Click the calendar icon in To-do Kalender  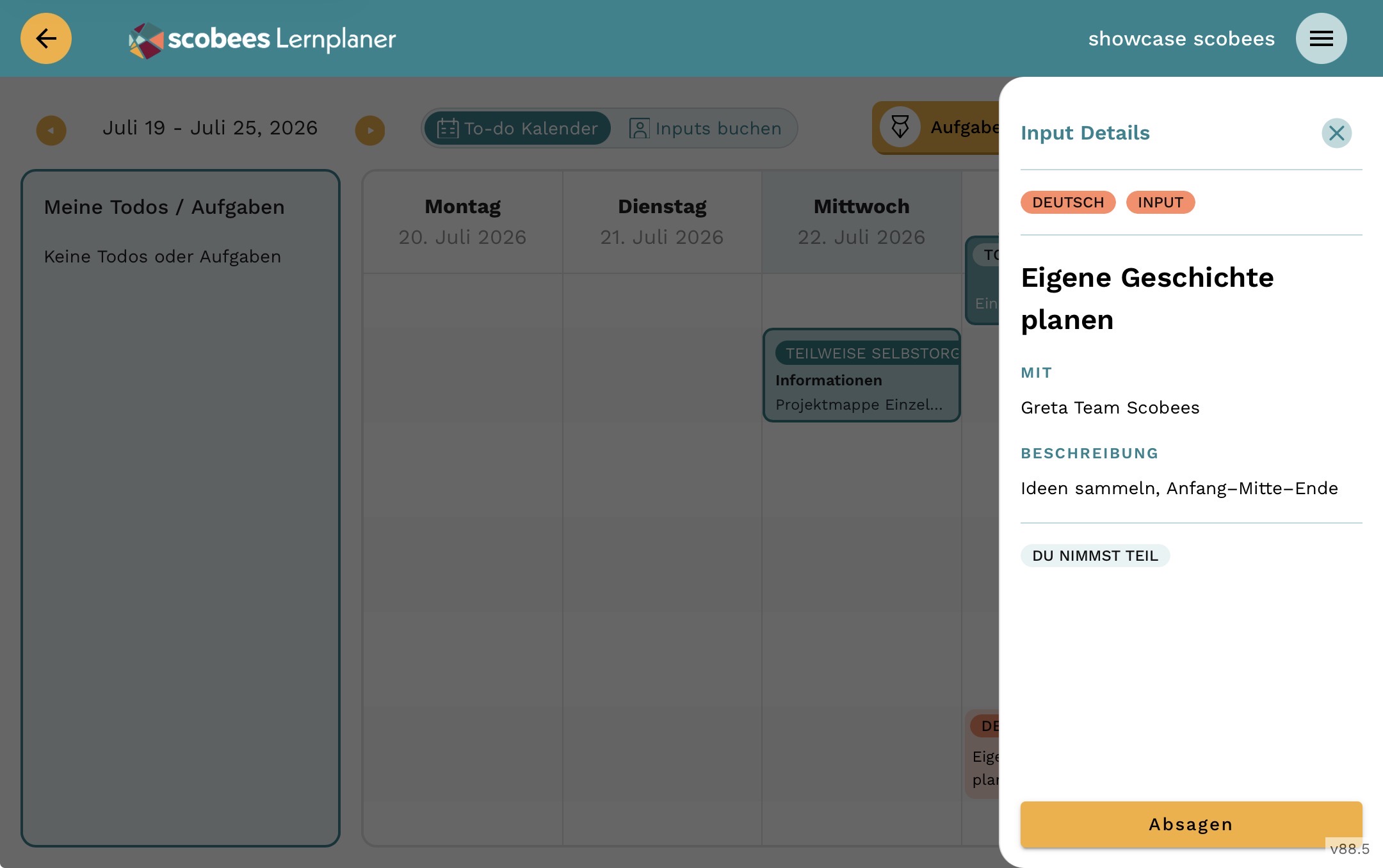click(448, 129)
